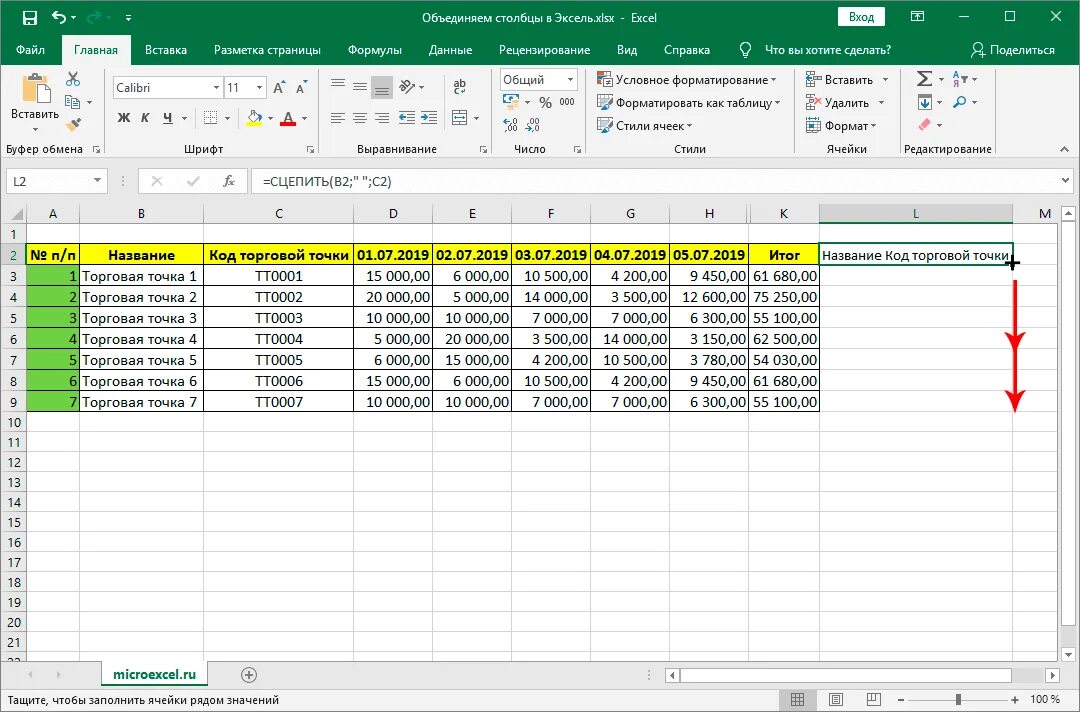Align text right
The height and width of the screenshot is (712, 1080).
382,118
